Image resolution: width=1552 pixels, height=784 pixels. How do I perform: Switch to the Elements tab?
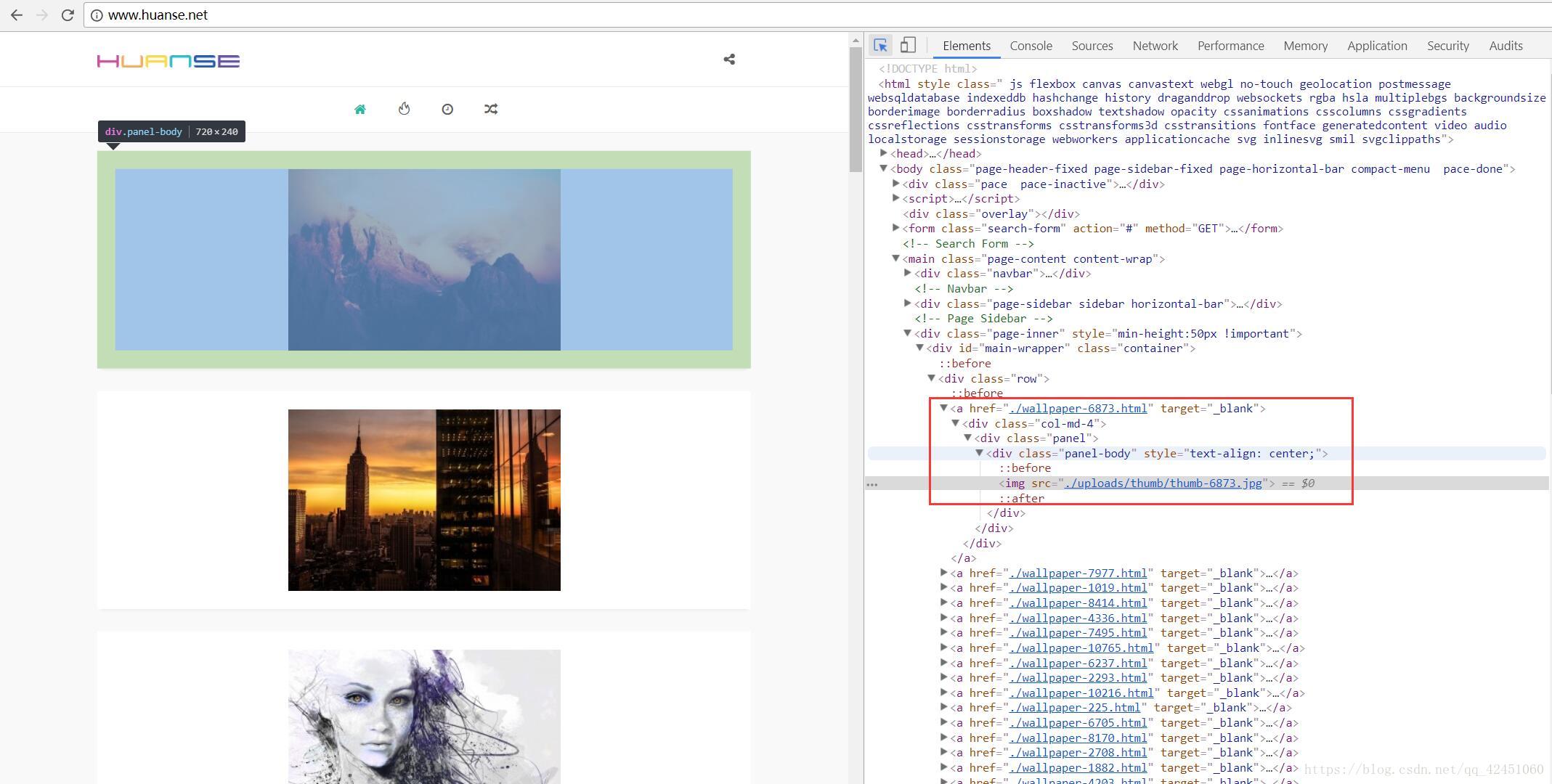pyautogui.click(x=967, y=46)
